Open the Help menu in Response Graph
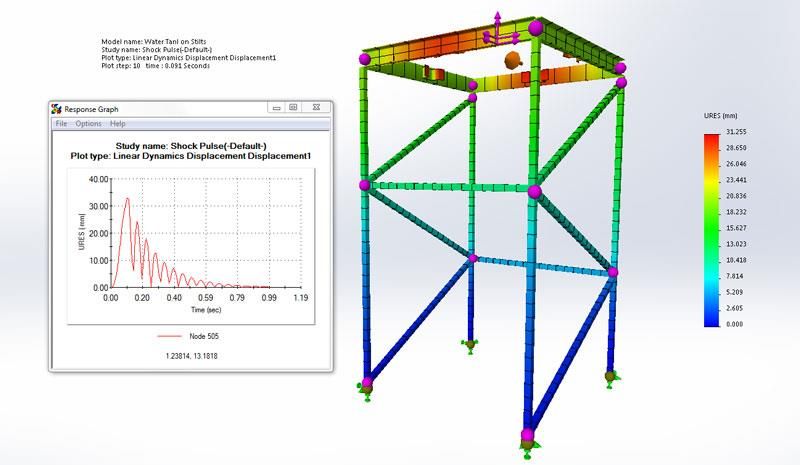Image resolution: width=800 pixels, height=465 pixels. pos(118,124)
